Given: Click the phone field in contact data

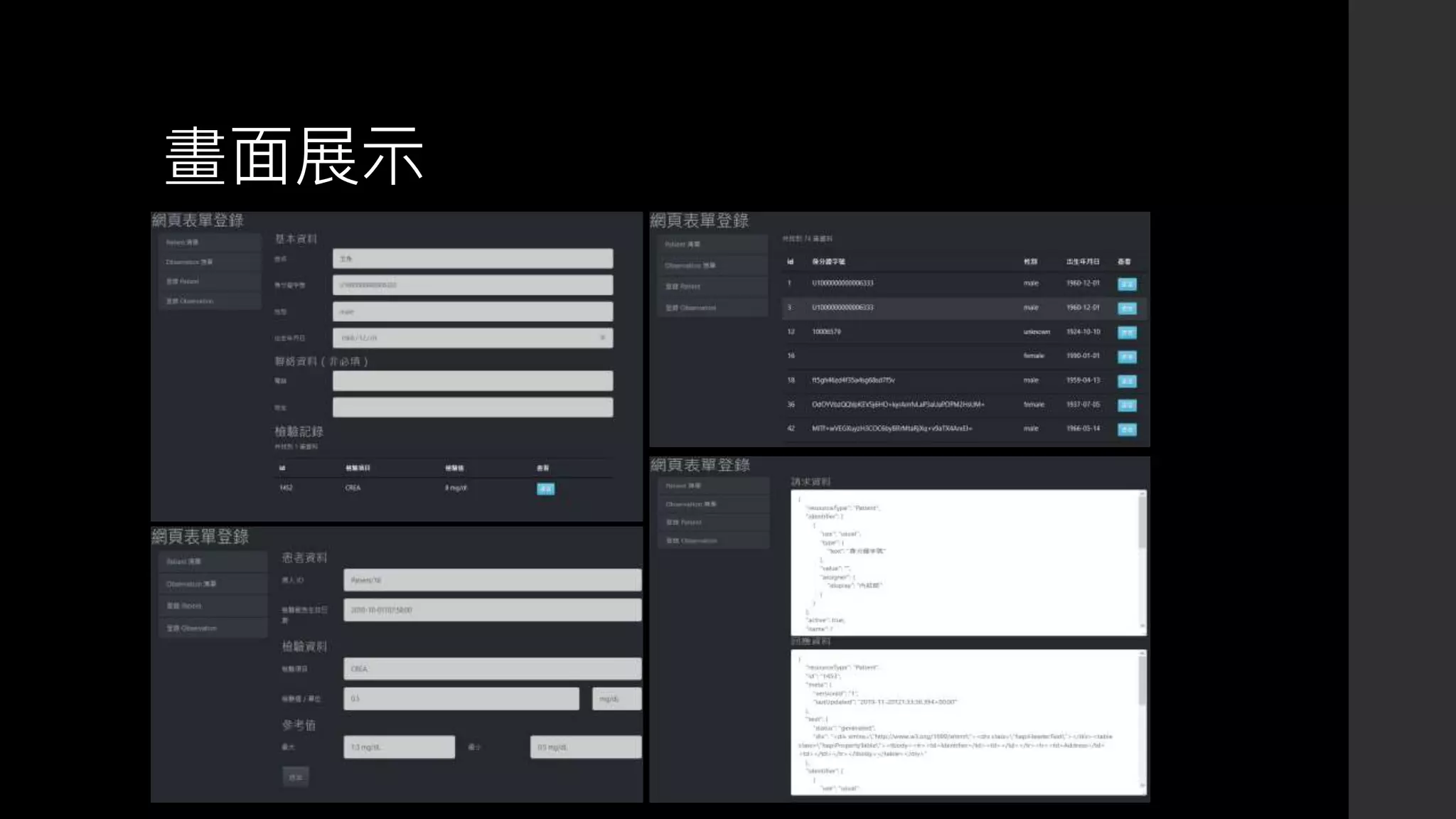Looking at the screenshot, I should coord(472,381).
